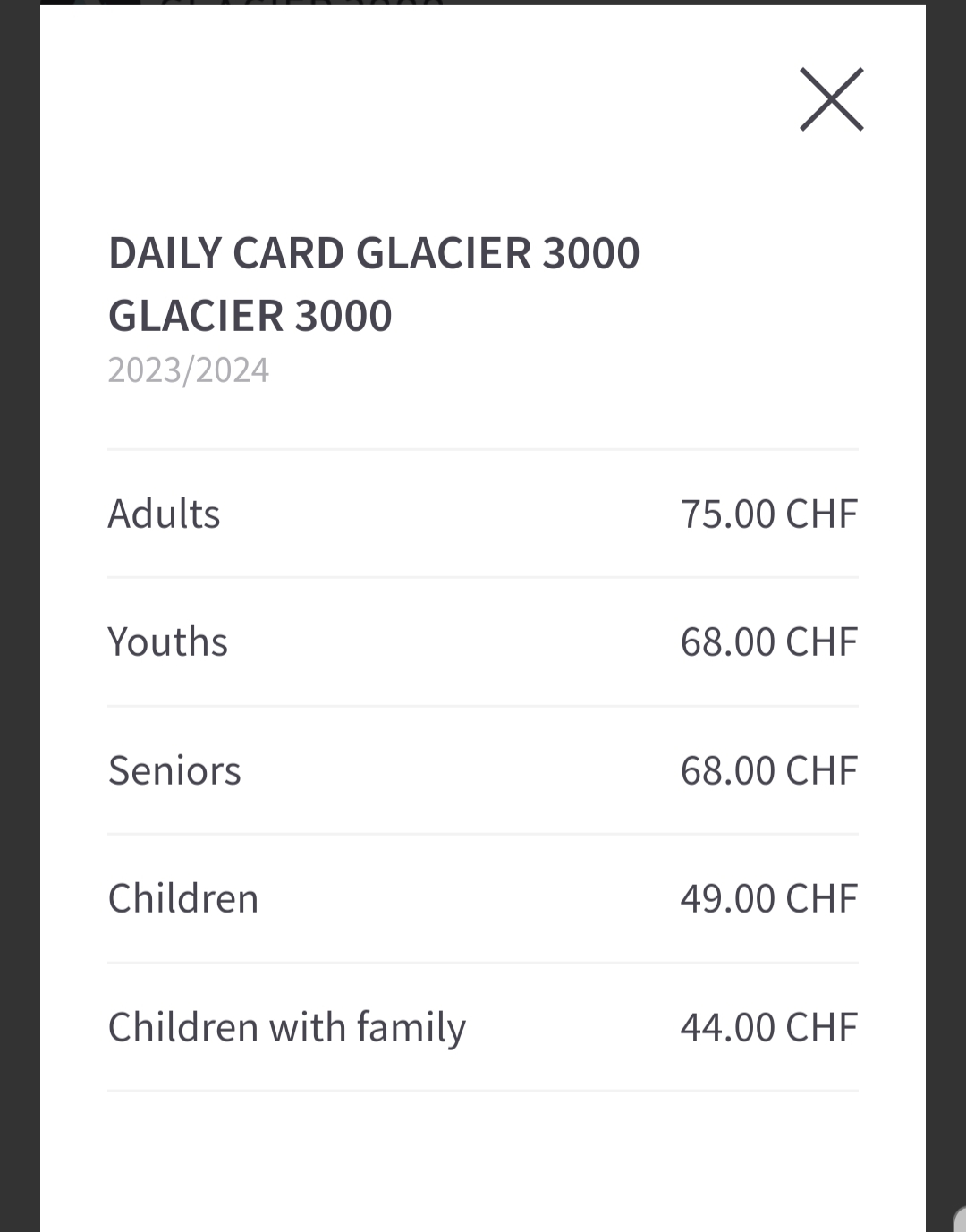
Task: Click the Seniors 68.00 CHF price
Action: pos(769,770)
